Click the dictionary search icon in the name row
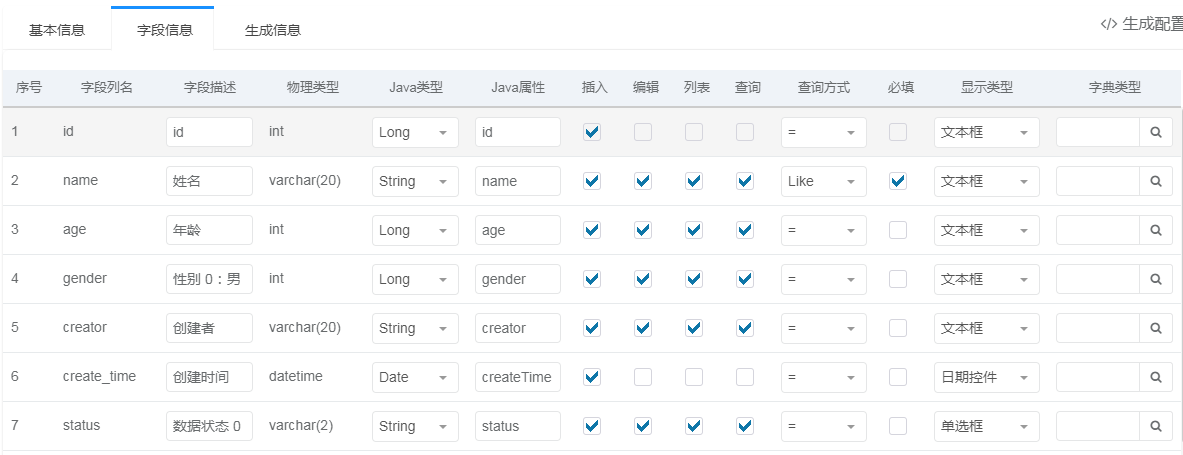The width and height of the screenshot is (1183, 455). [1155, 181]
